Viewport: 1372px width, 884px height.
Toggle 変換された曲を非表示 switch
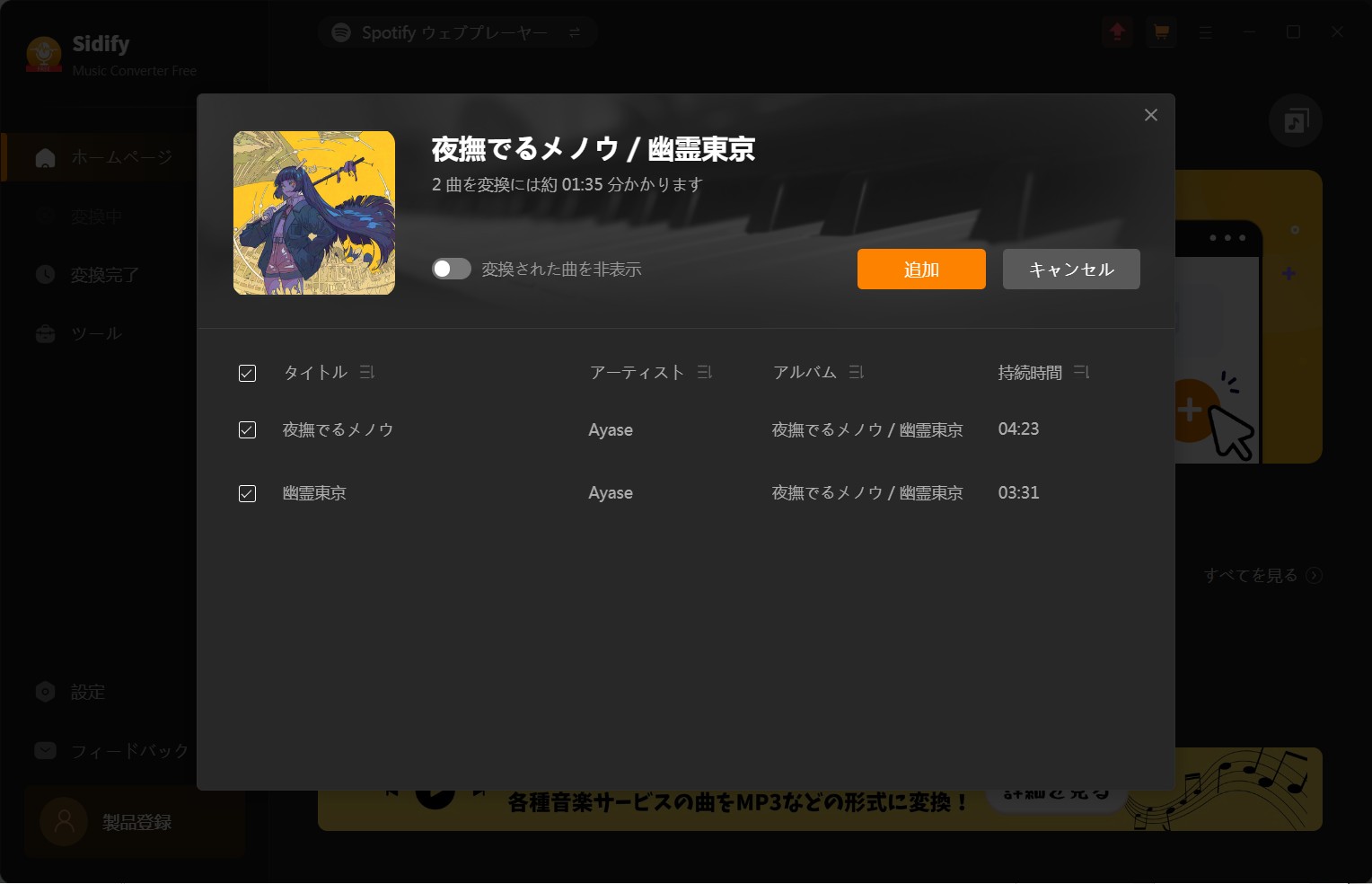(452, 269)
